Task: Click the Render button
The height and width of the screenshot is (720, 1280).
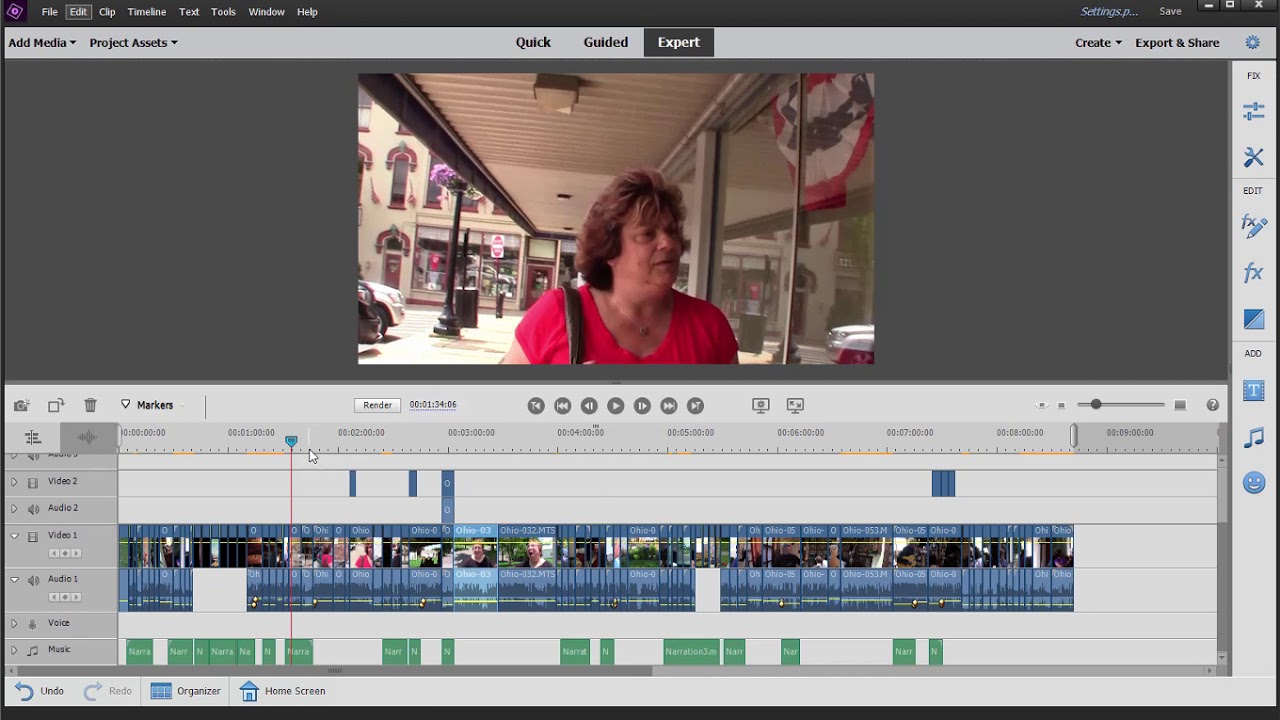Action: [377, 405]
